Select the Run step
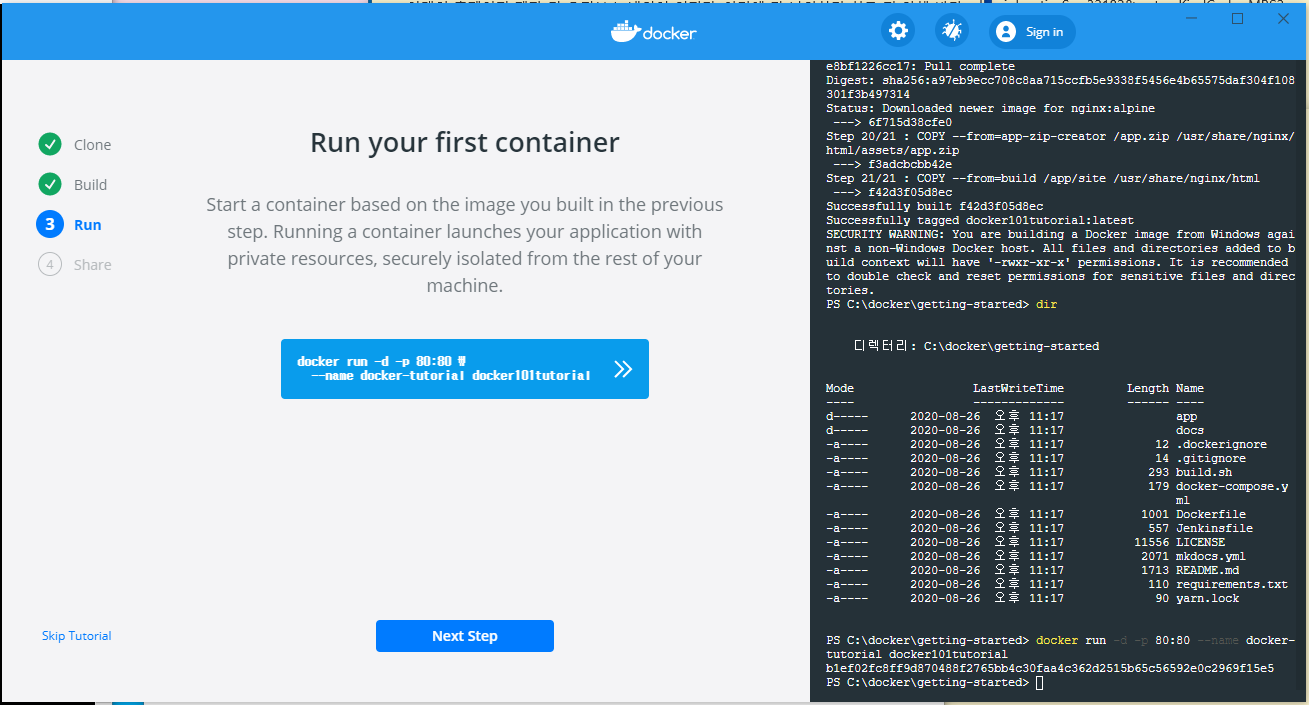 [x=88, y=225]
